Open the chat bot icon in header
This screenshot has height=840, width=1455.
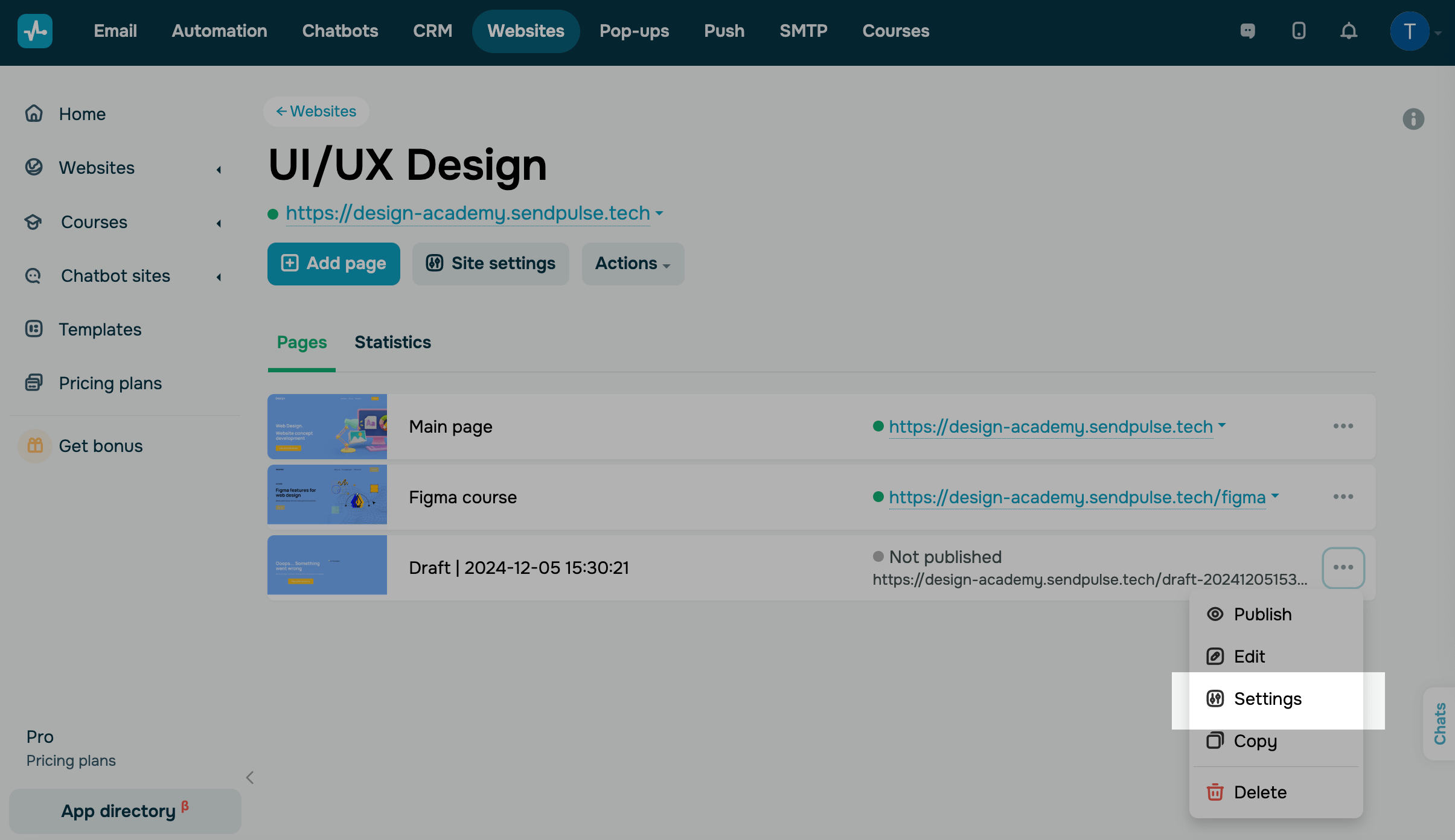(x=1247, y=31)
